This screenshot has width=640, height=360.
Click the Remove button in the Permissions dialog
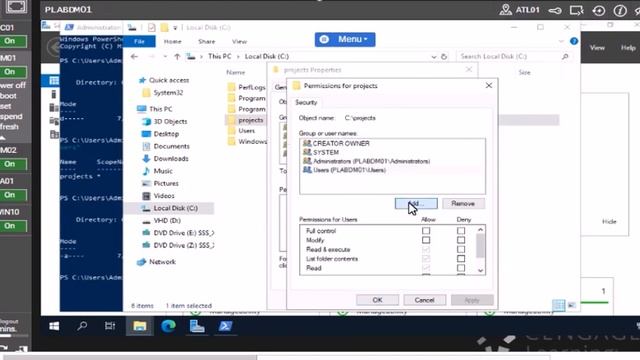[463, 203]
